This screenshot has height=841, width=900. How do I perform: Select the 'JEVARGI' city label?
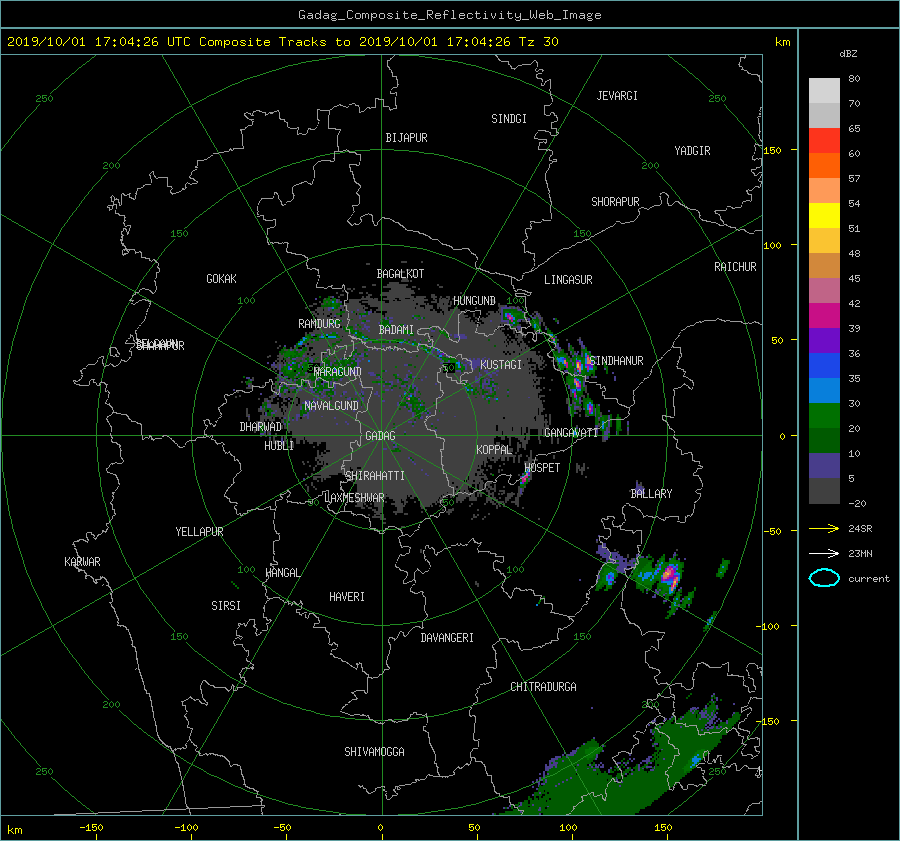[x=617, y=96]
